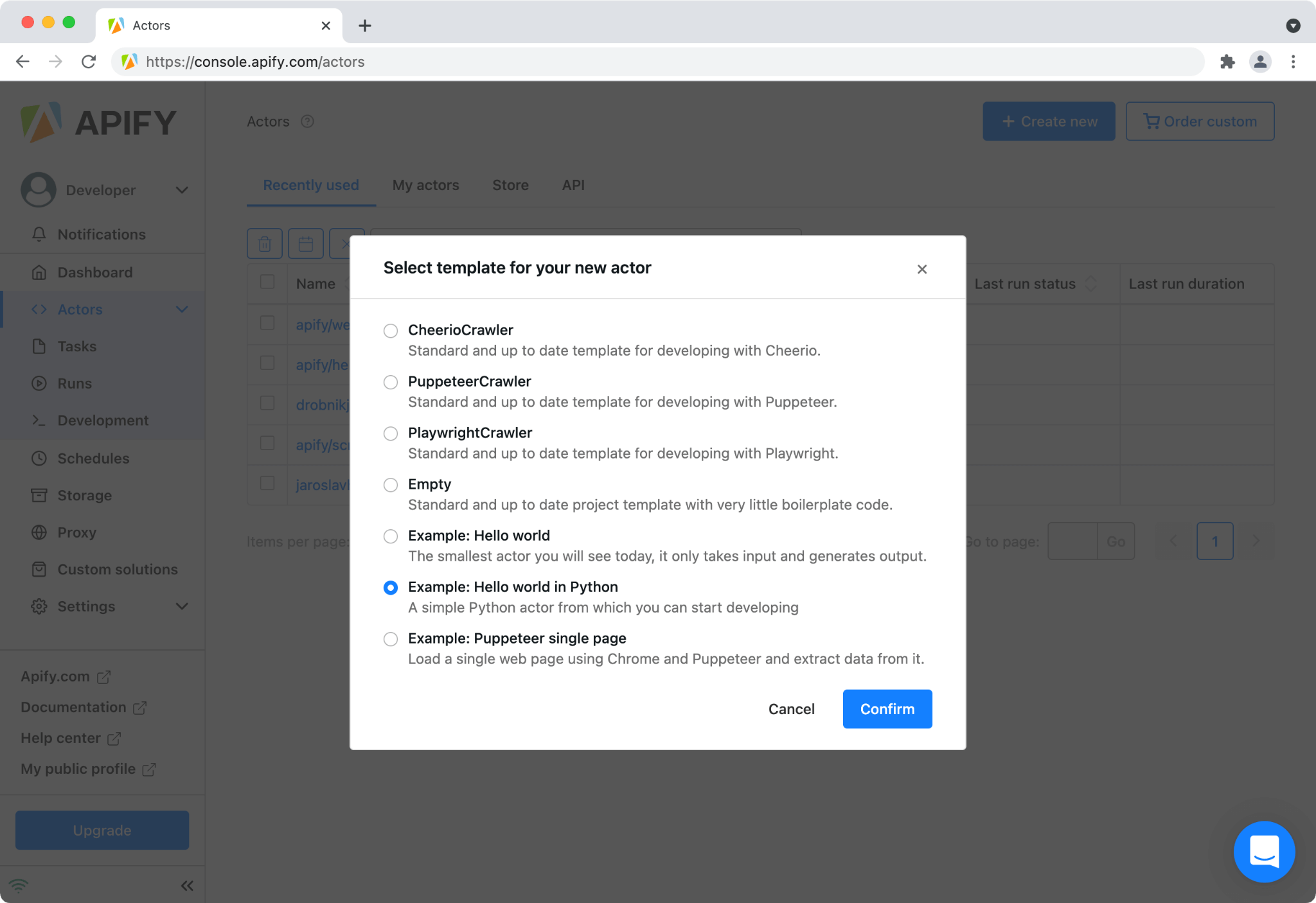Choose the PlaywrightCrawler template option
Image resolution: width=1316 pixels, height=903 pixels.
tap(391, 434)
